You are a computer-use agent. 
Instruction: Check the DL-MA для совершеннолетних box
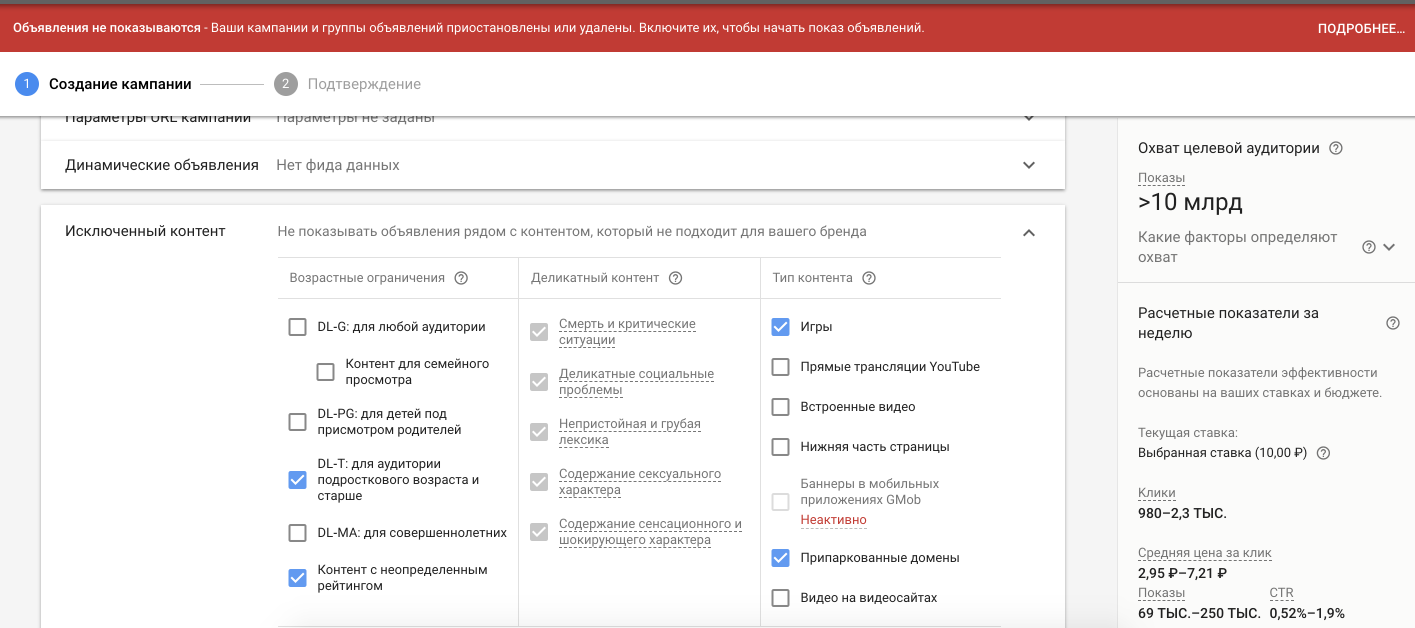(x=297, y=533)
